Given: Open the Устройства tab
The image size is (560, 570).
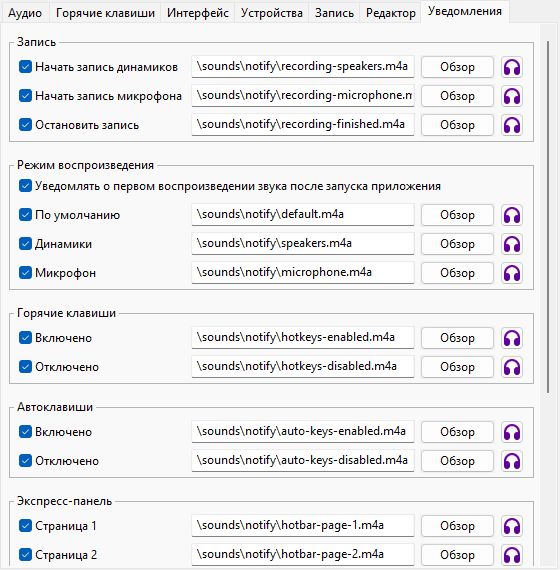Looking at the screenshot, I should [x=272, y=13].
